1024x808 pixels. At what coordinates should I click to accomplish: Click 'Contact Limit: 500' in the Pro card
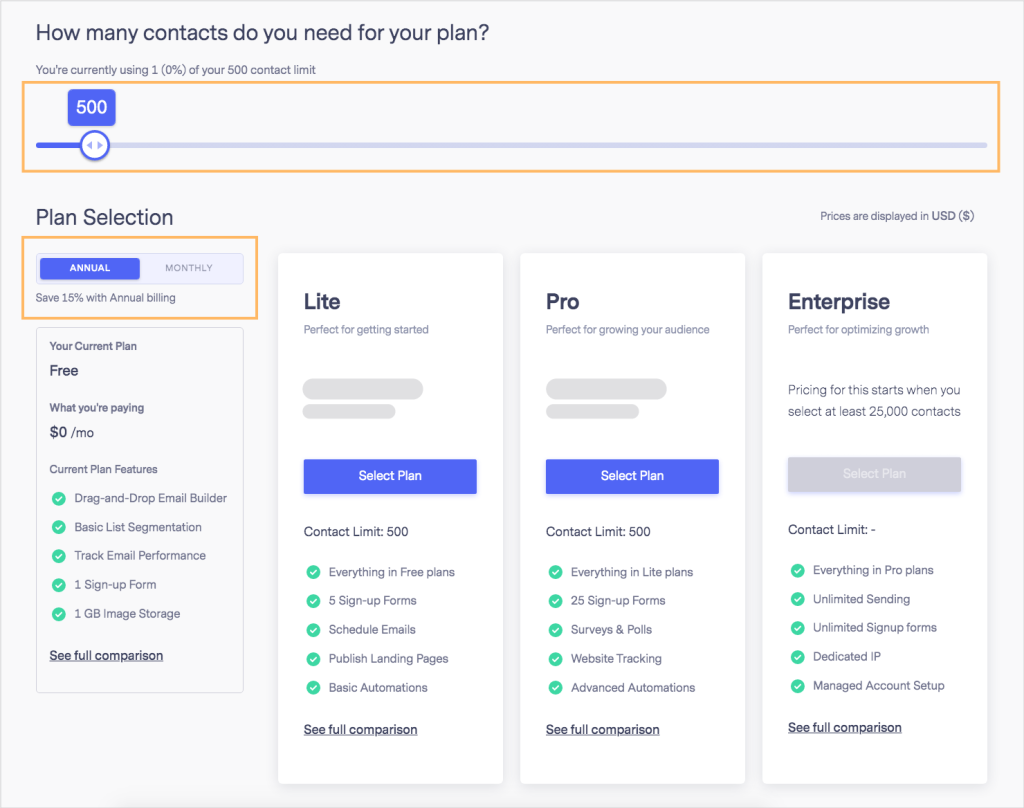pos(598,532)
